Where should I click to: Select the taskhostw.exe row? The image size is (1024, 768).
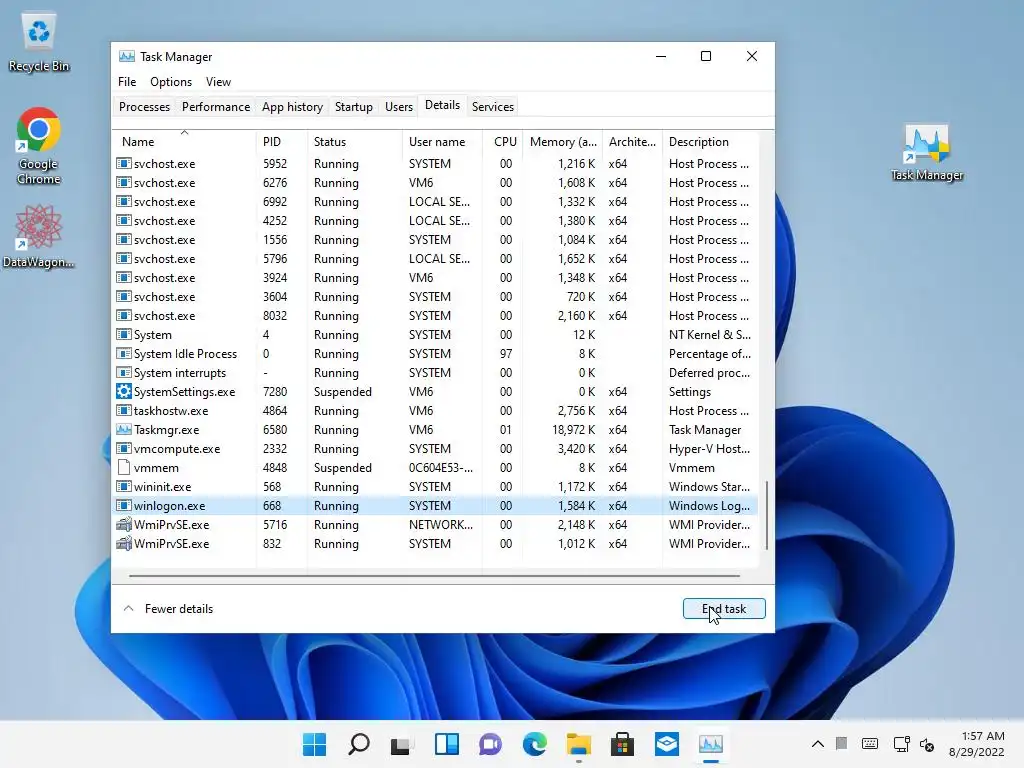point(435,410)
